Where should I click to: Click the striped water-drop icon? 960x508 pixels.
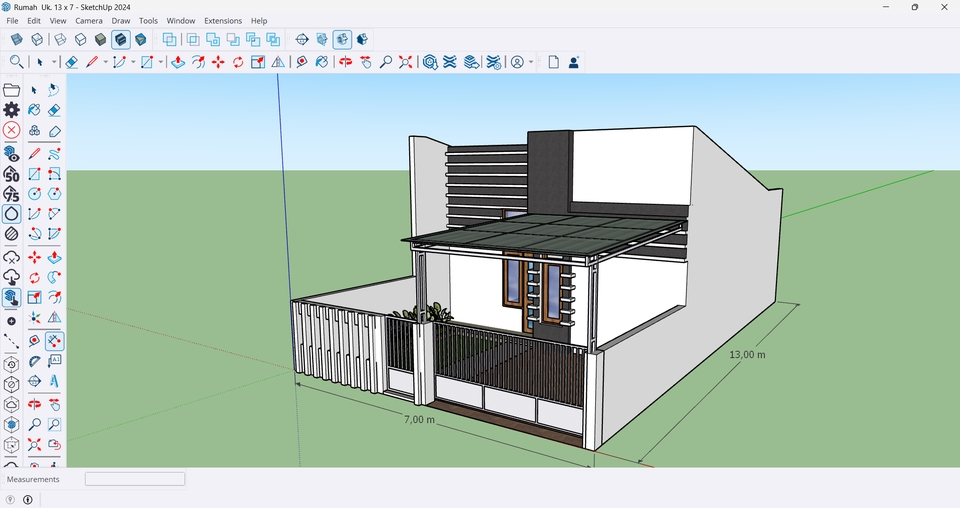12,233
